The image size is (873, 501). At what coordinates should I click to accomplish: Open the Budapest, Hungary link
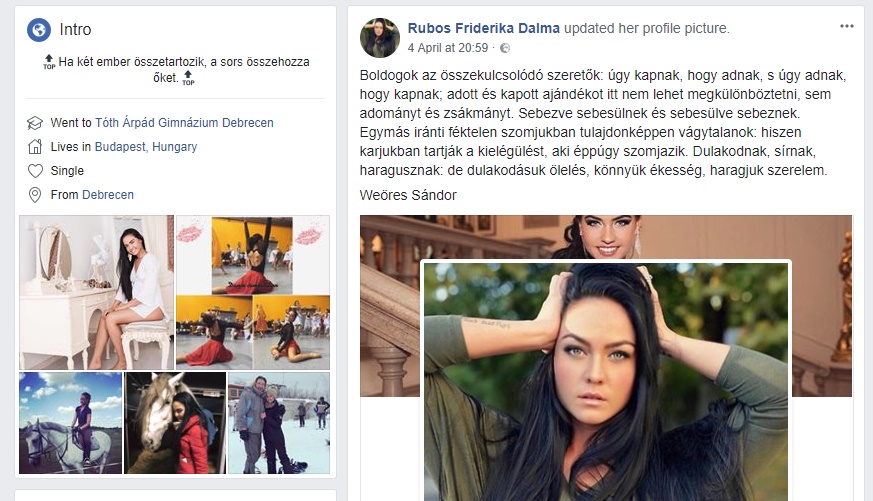146,146
